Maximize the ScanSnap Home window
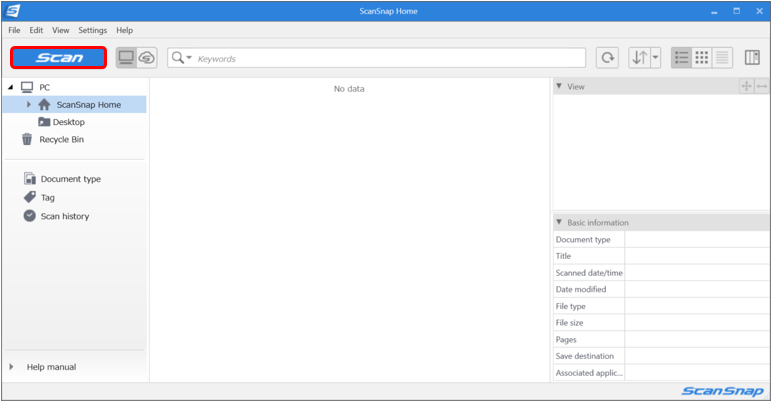This screenshot has height=401, width=772. [x=737, y=11]
